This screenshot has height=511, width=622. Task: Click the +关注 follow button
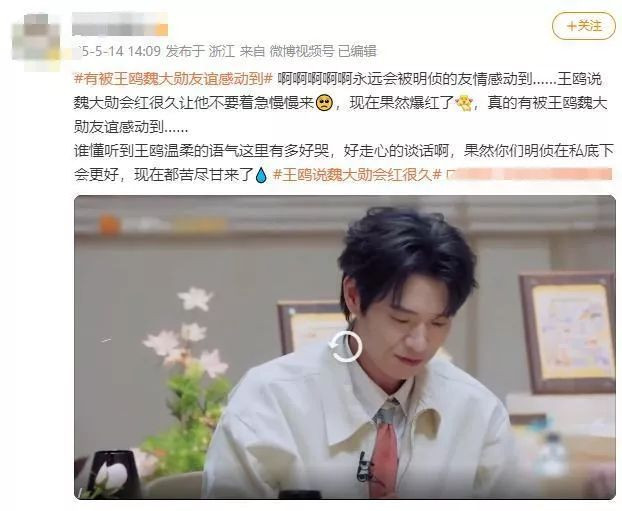click(x=584, y=26)
